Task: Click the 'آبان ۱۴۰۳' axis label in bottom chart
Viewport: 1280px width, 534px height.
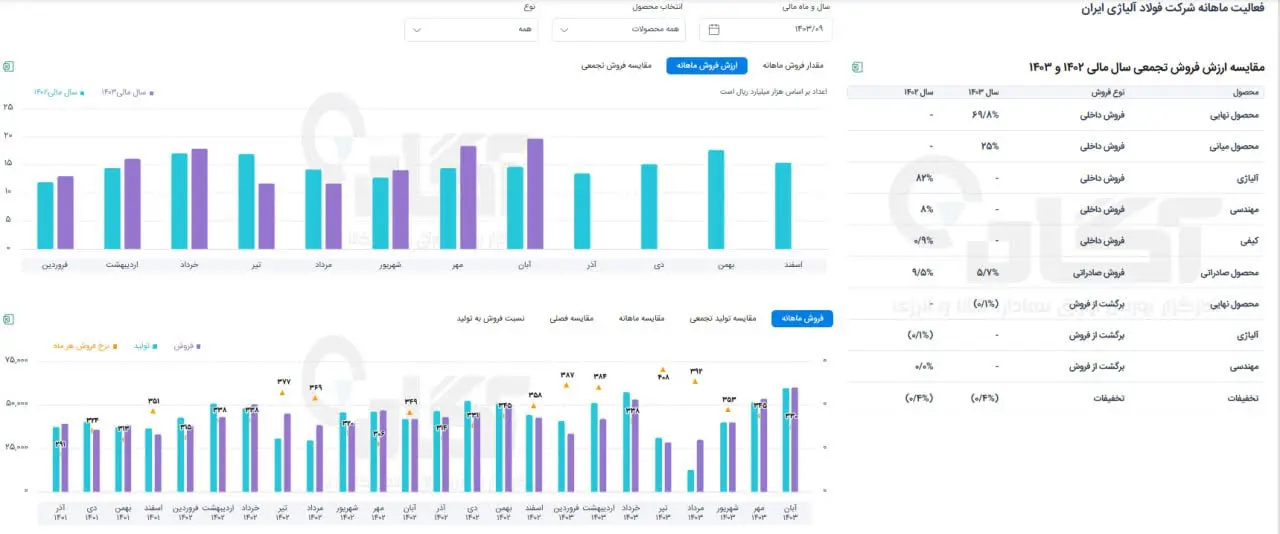Action: pyautogui.click(x=790, y=511)
